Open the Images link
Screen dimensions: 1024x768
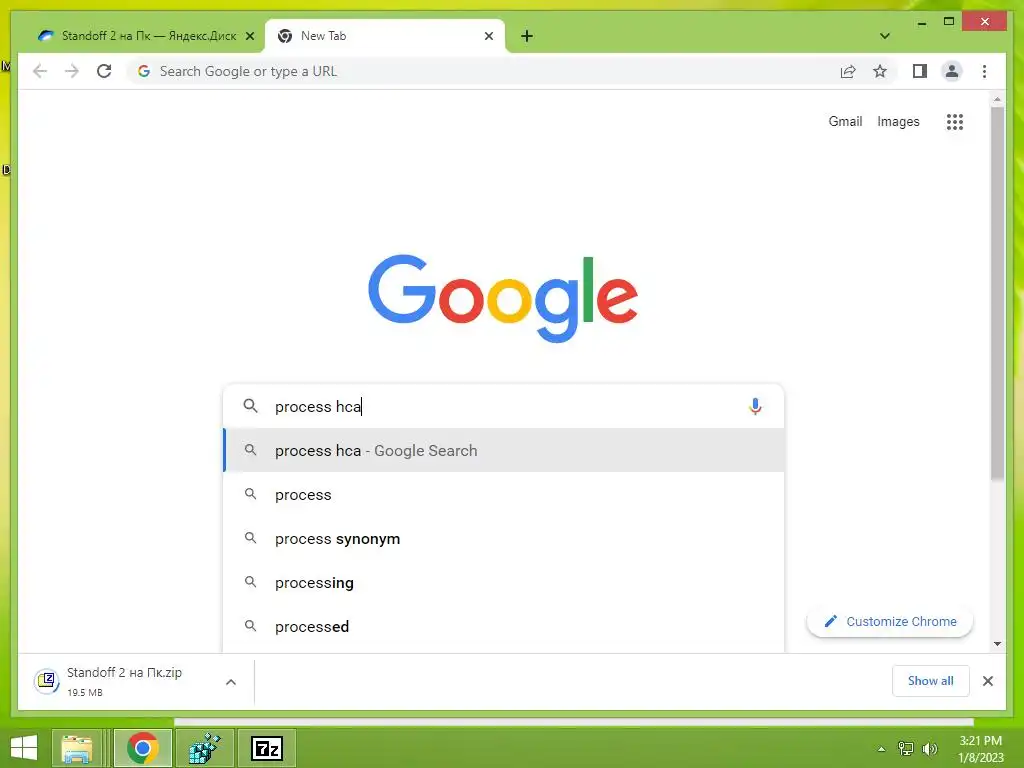898,121
